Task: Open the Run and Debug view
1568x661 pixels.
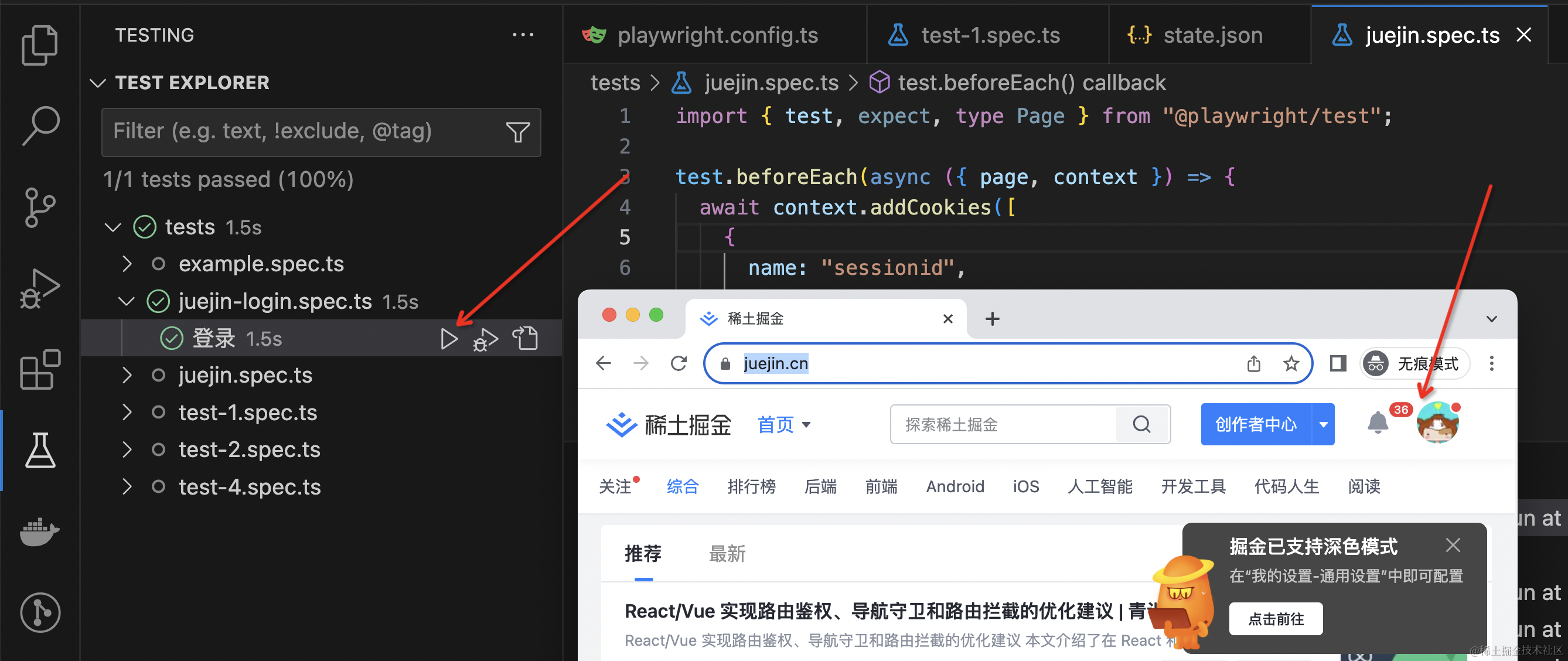Action: coord(40,288)
